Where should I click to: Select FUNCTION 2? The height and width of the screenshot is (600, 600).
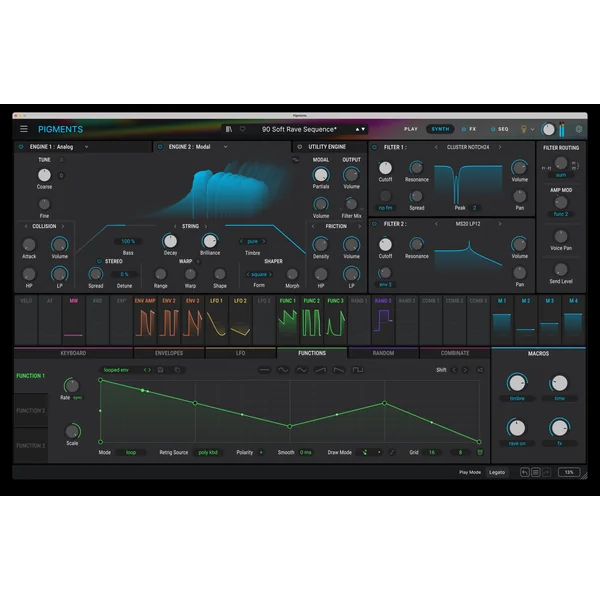[31, 411]
